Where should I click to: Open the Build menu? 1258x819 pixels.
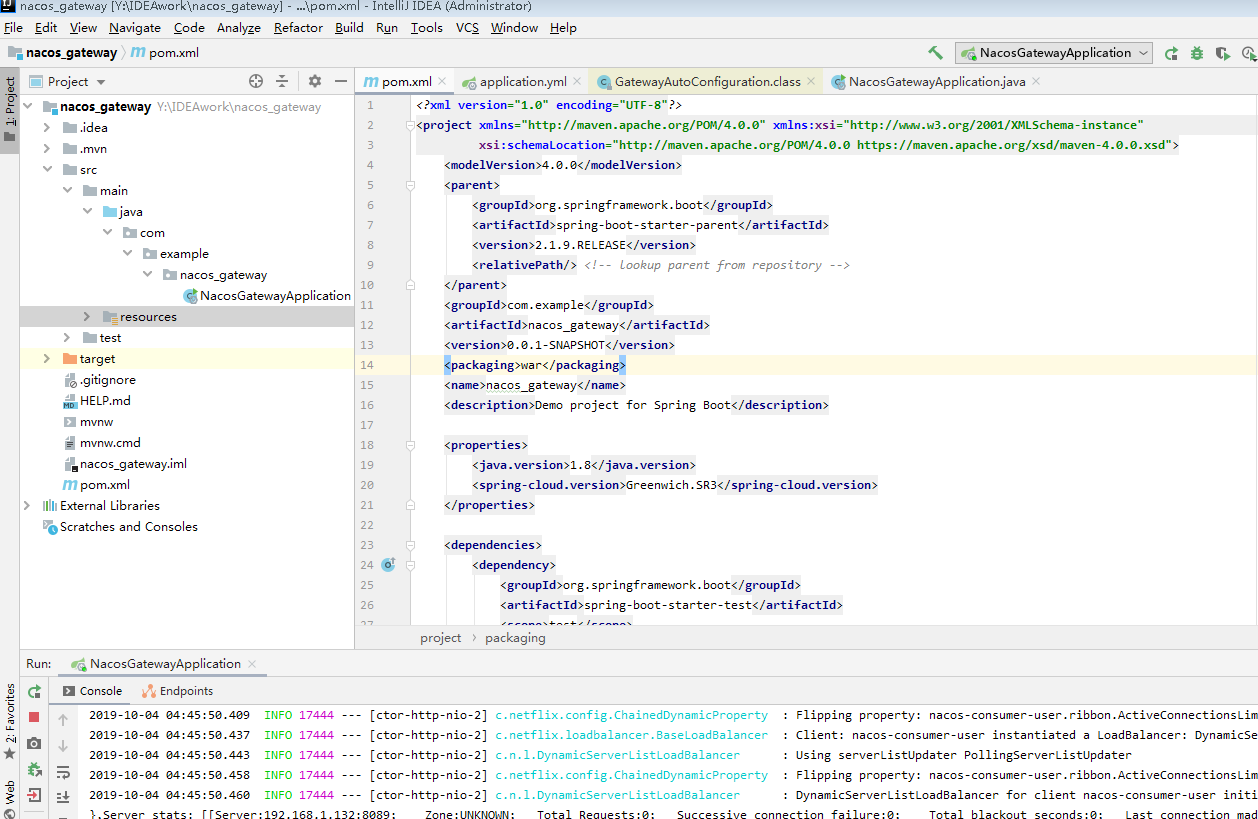pyautogui.click(x=349, y=27)
